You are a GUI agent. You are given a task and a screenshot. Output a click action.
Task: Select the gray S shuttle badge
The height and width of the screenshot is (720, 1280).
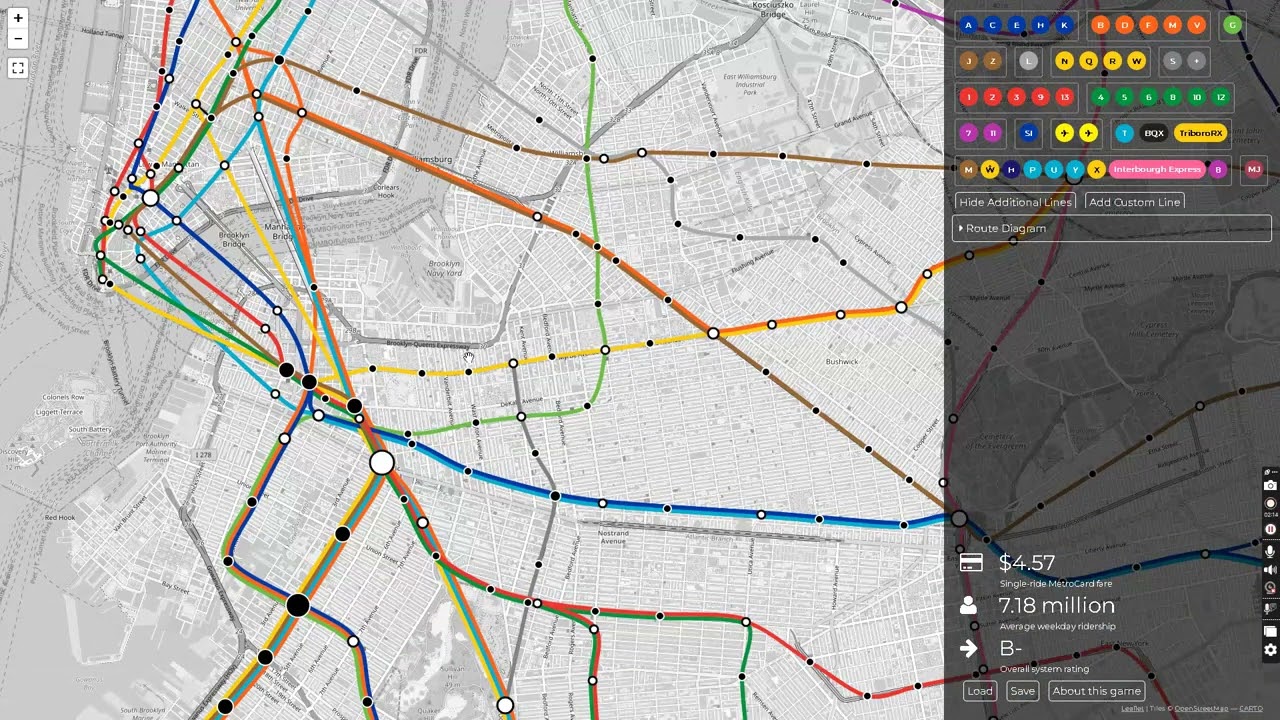pos(1172,61)
